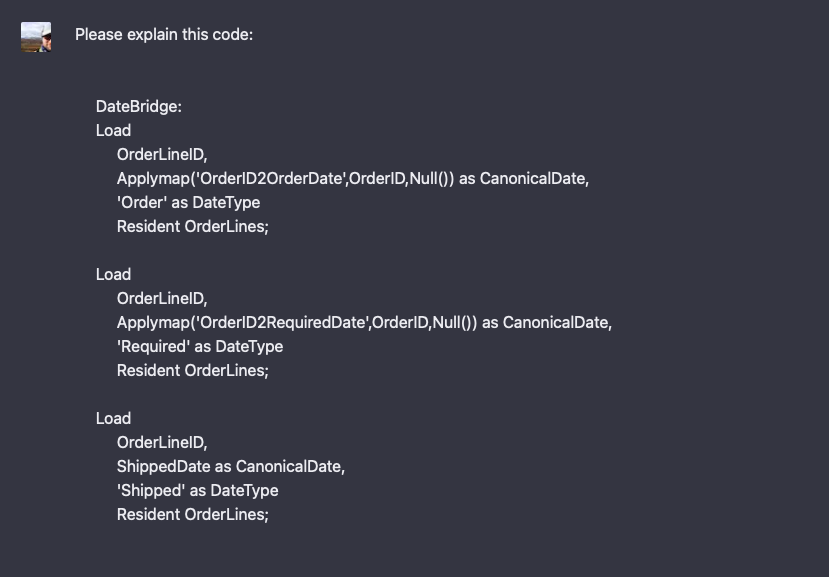The height and width of the screenshot is (577, 829).
Task: Click OrderLineID in the third Load block
Action: click(162, 443)
